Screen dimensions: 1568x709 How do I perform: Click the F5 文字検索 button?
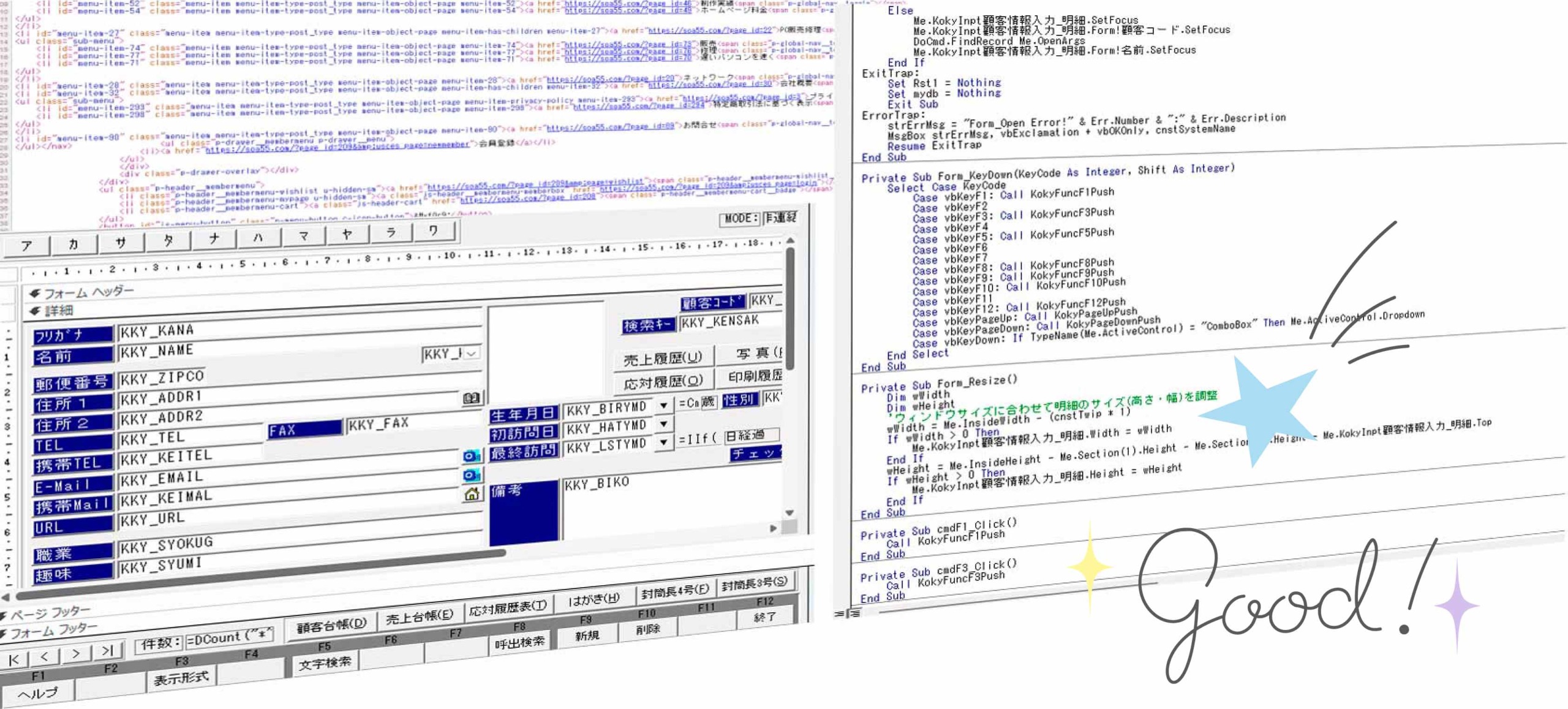click(x=325, y=663)
